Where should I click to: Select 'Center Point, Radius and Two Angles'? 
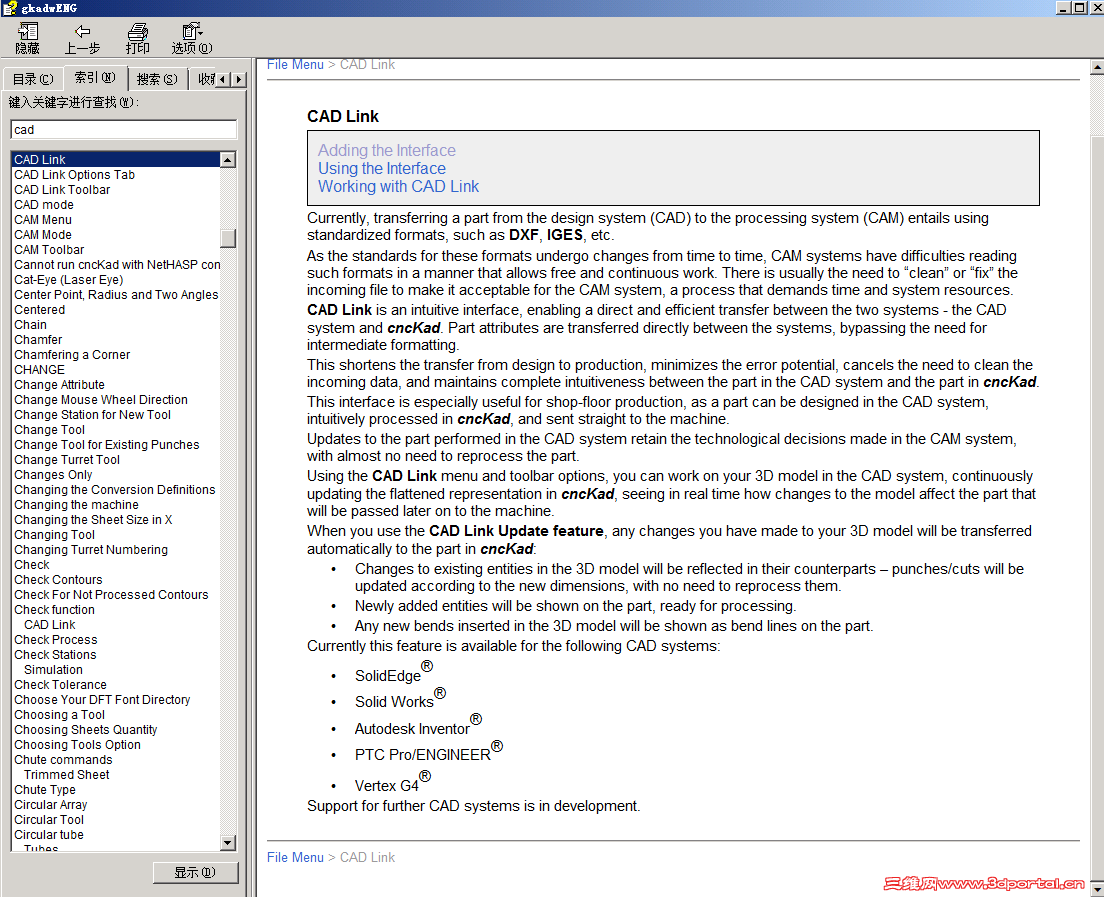tap(116, 294)
